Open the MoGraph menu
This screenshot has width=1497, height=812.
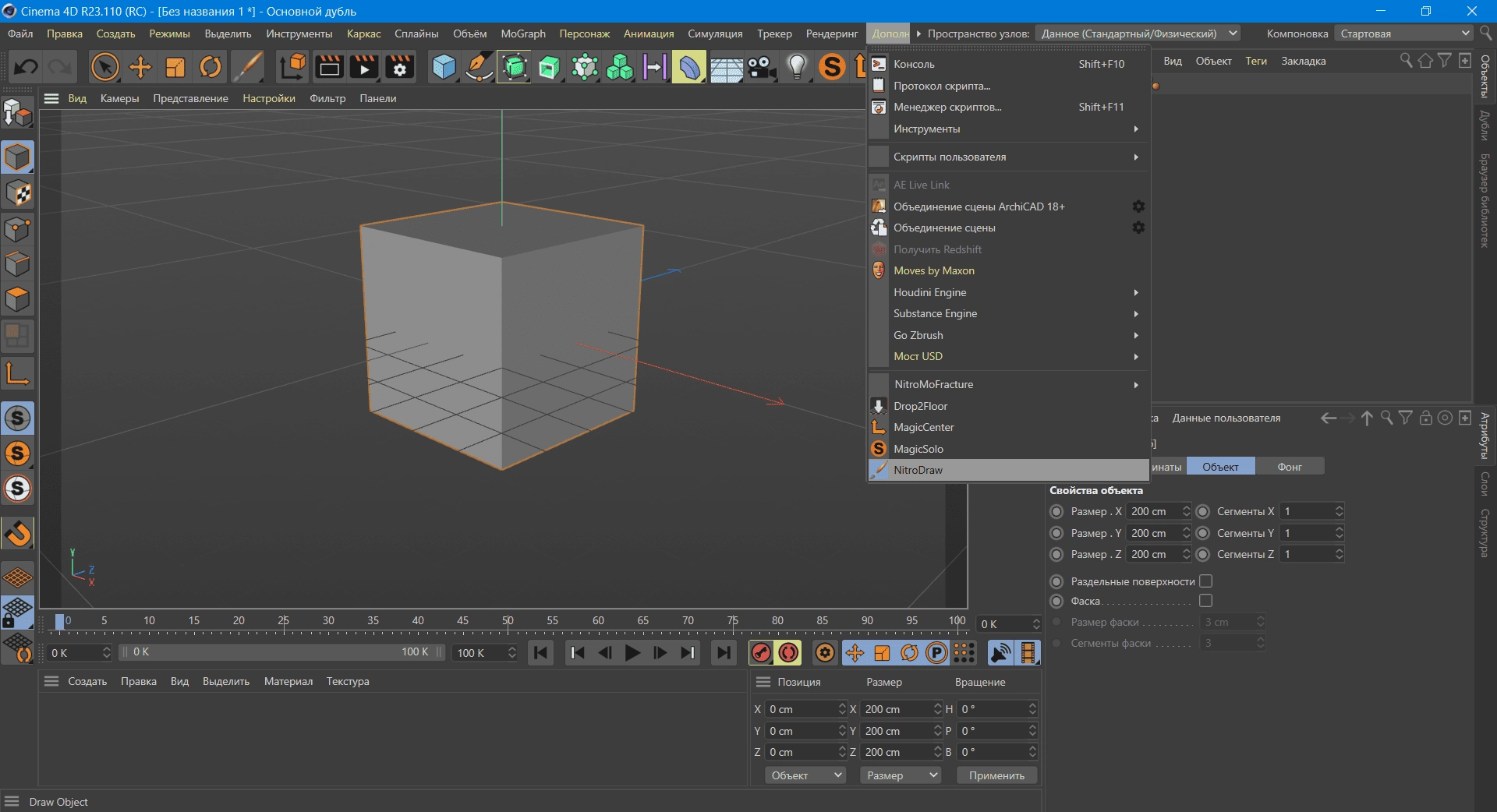point(523,34)
